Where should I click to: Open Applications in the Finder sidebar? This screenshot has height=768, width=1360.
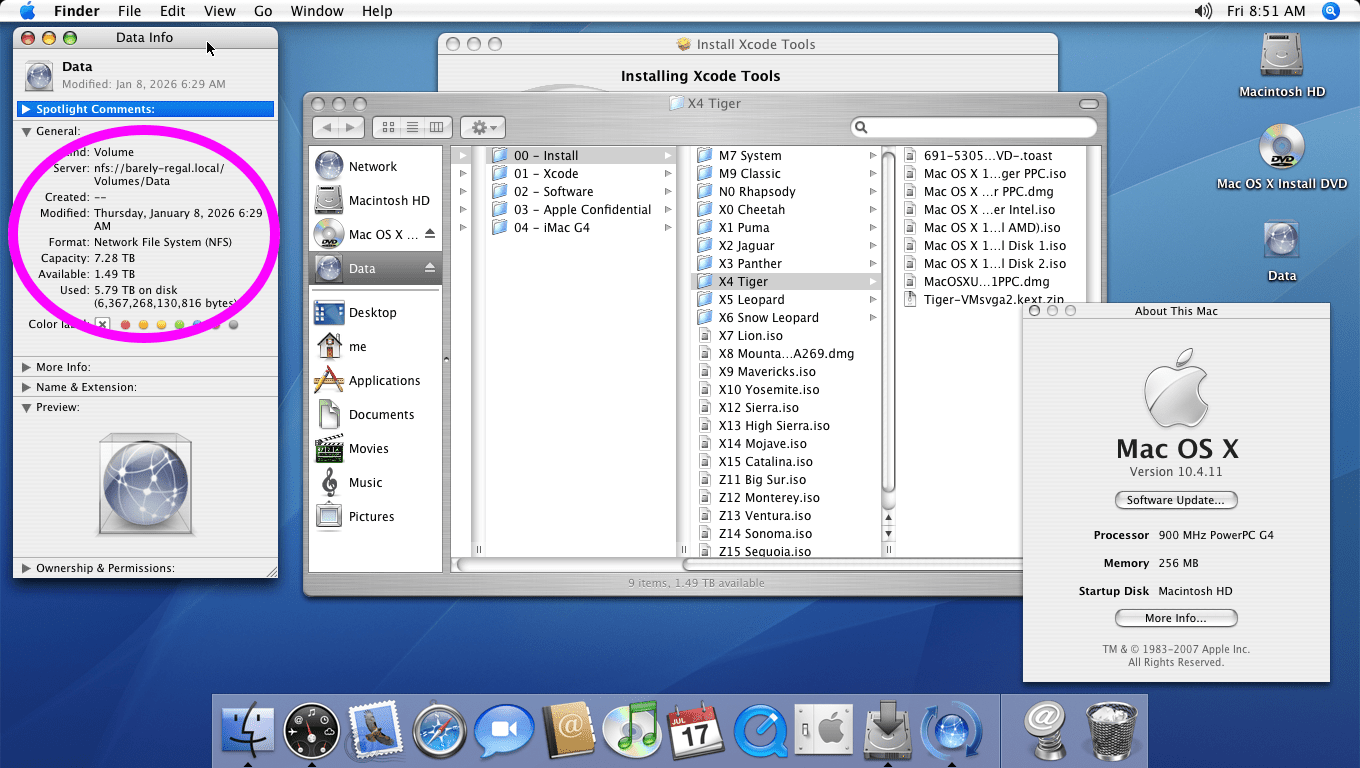point(384,381)
